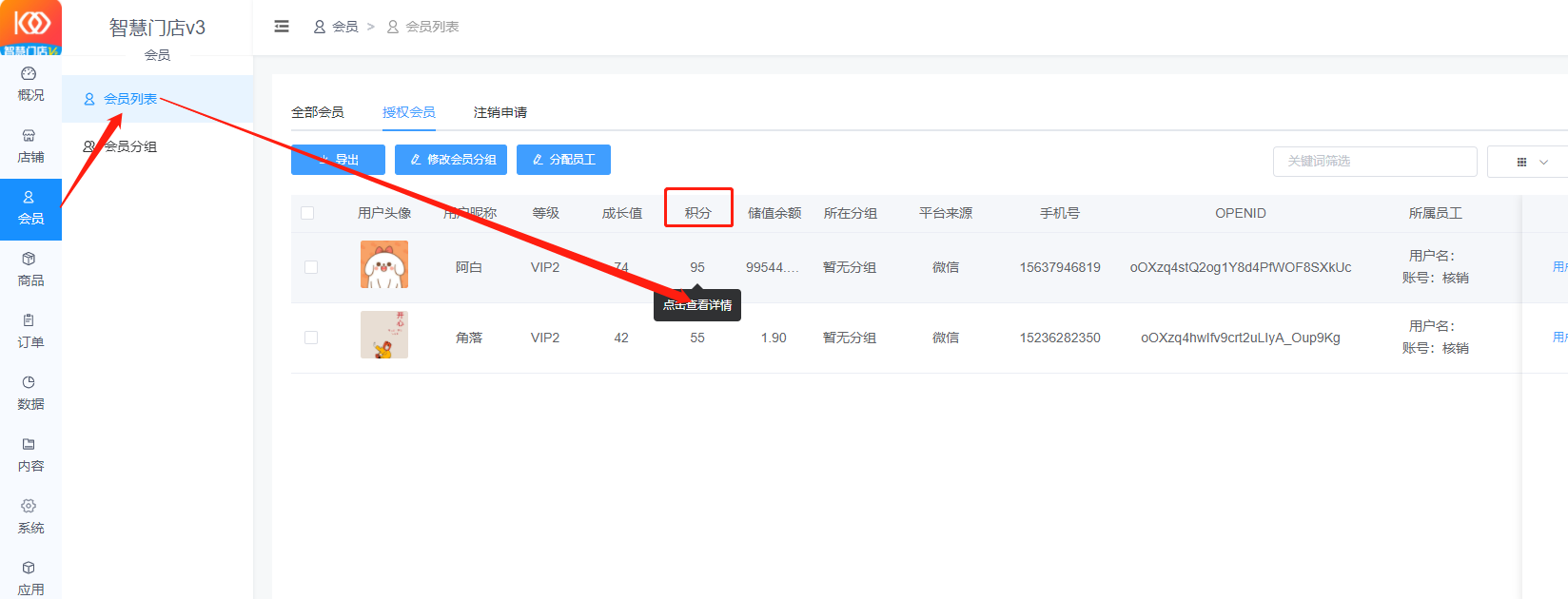1568x599 pixels.
Task: Open the 应用 apps sidebar item
Action: 30,579
